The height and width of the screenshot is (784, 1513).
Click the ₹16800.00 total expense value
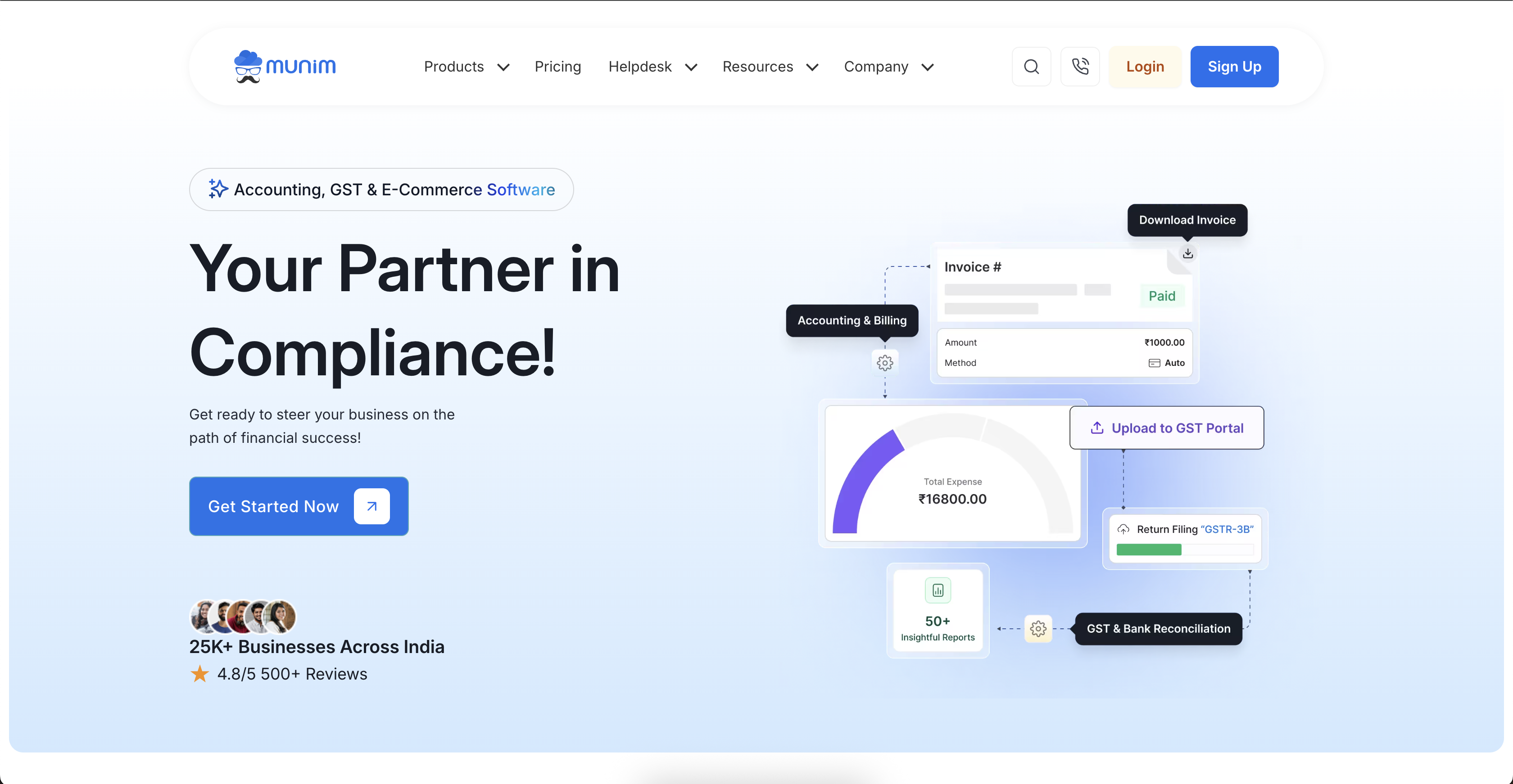coord(952,499)
